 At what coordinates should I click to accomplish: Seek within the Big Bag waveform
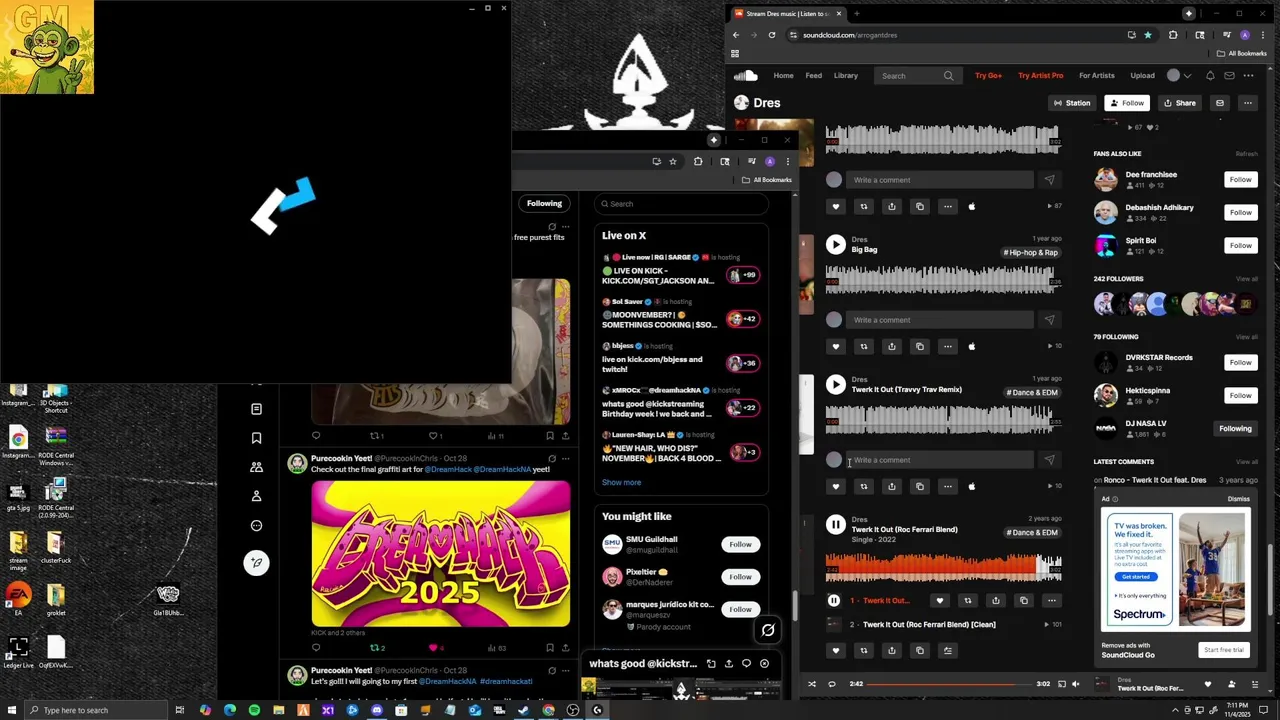click(x=943, y=279)
